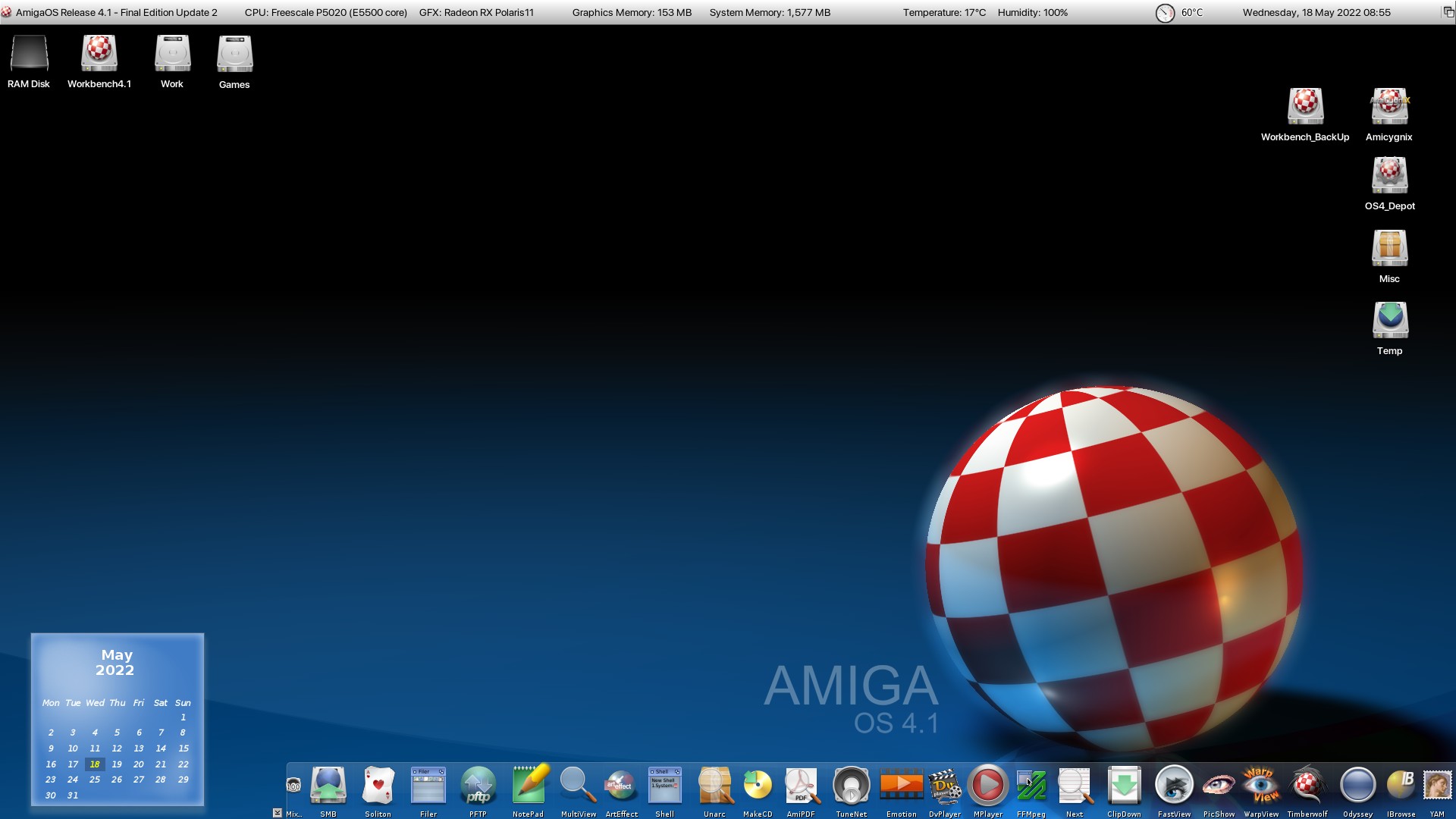
Task: Open DvPlayer from the dock
Action: (945, 786)
